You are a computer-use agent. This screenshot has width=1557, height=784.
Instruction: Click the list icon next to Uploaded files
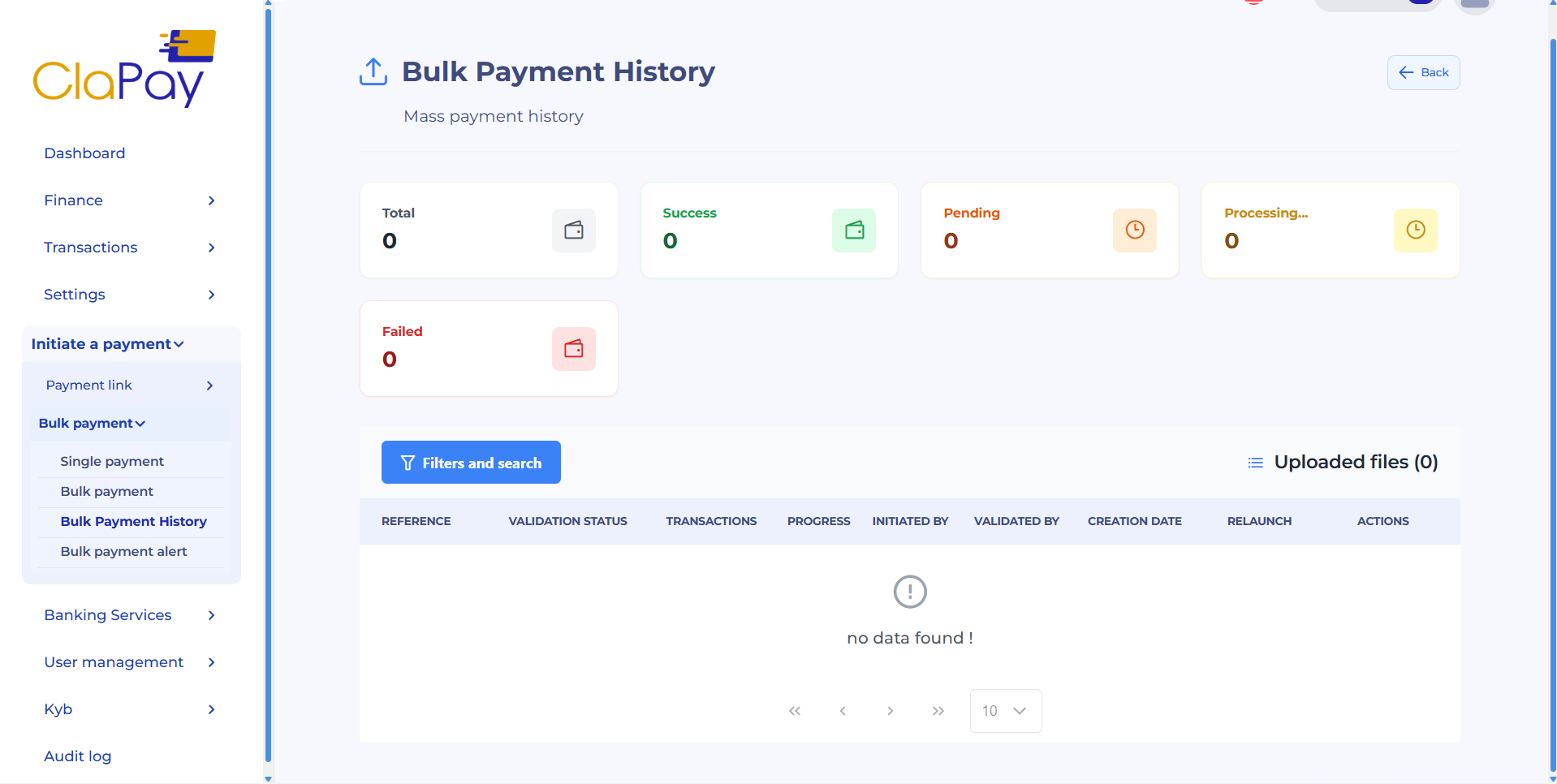(1255, 462)
